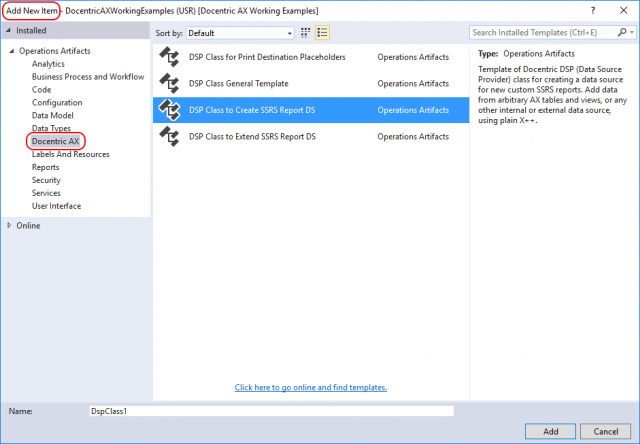Screen dimensions: 640x444
Task: Click the Installed header label
Action: pos(31,31)
